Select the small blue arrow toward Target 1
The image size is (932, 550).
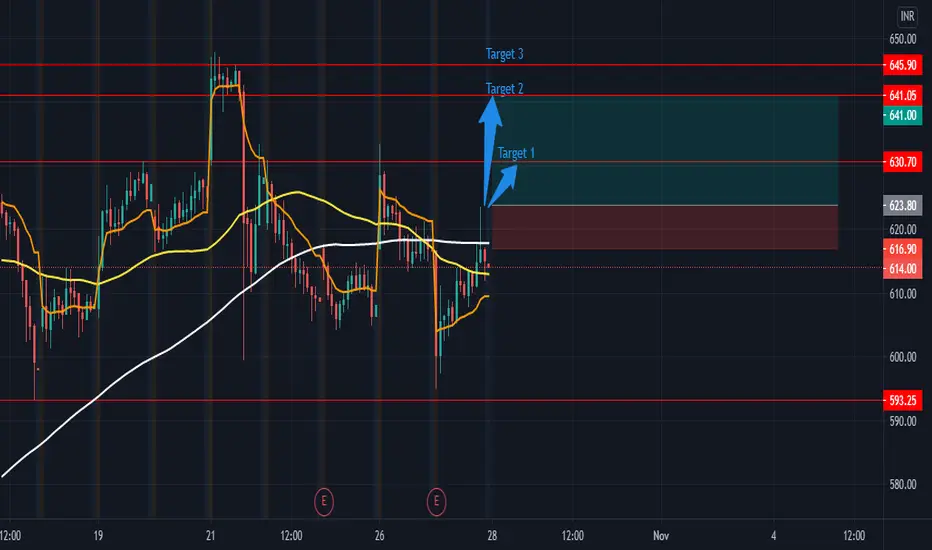503,185
